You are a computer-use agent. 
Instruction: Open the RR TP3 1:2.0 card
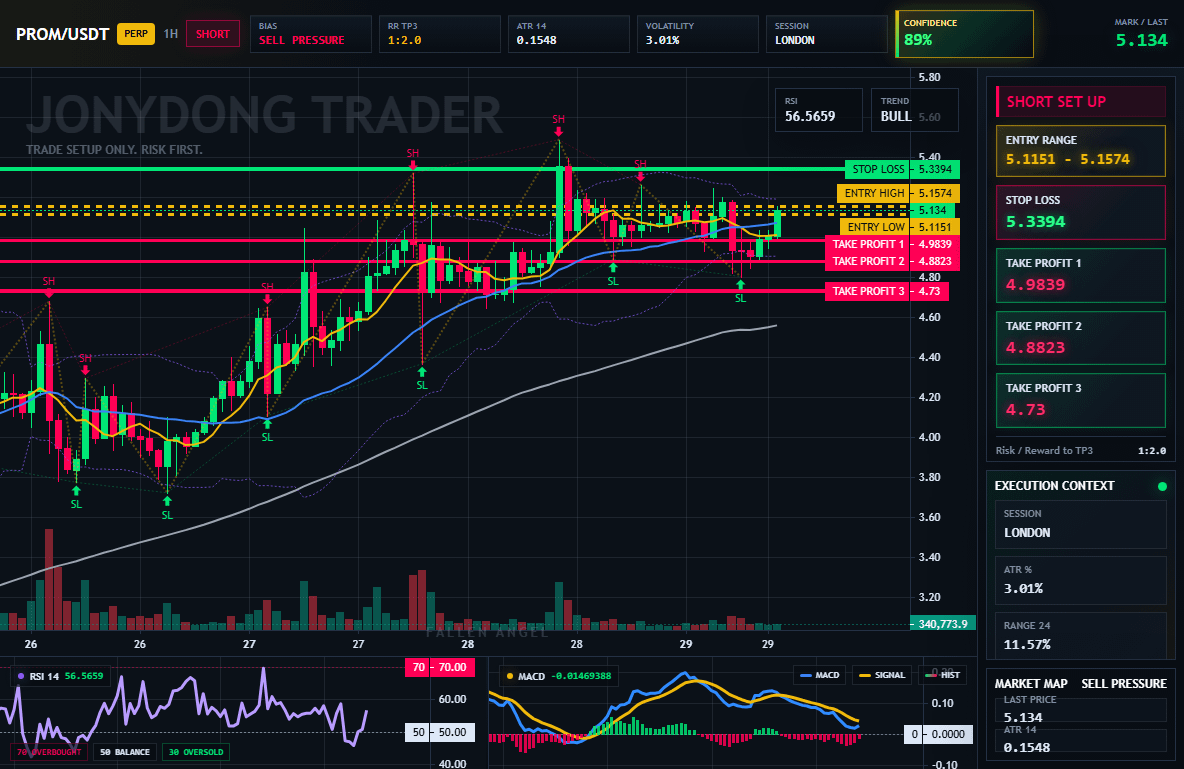click(439, 34)
